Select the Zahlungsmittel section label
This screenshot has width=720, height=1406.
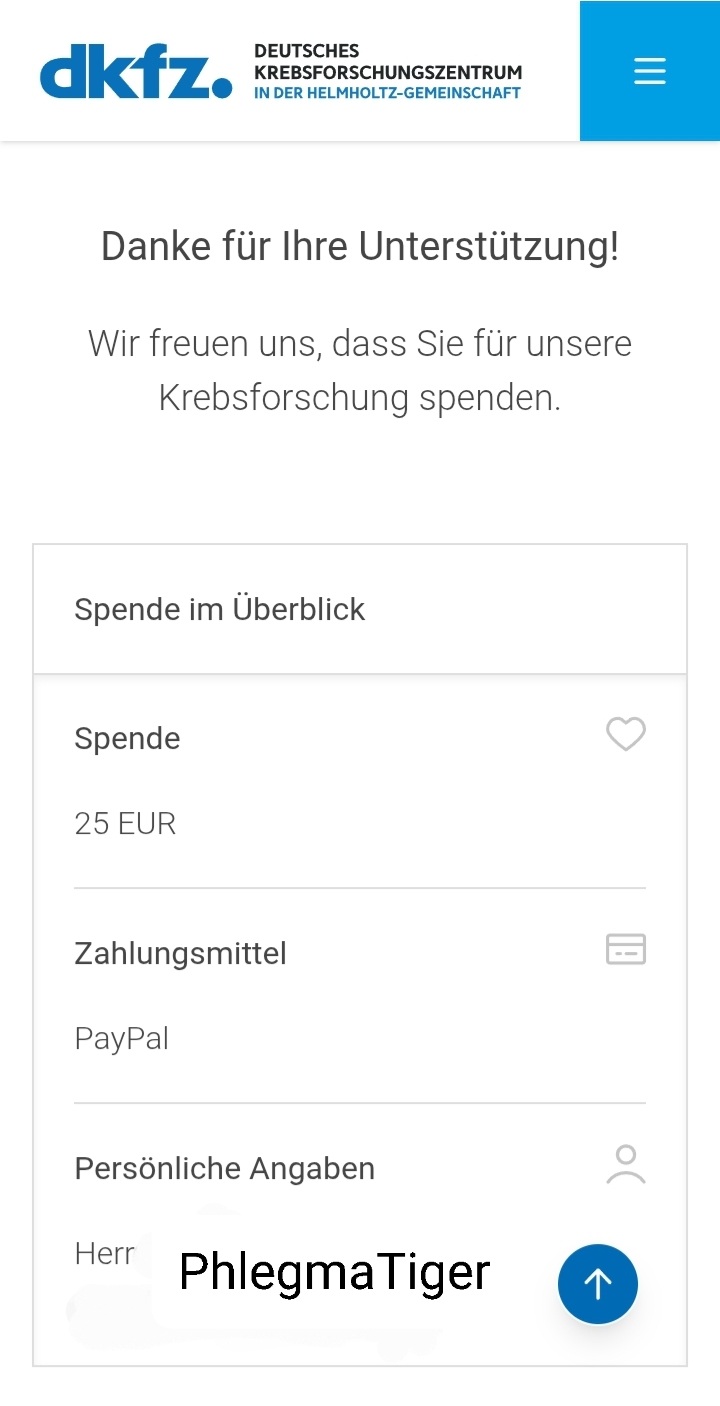pyautogui.click(x=180, y=954)
